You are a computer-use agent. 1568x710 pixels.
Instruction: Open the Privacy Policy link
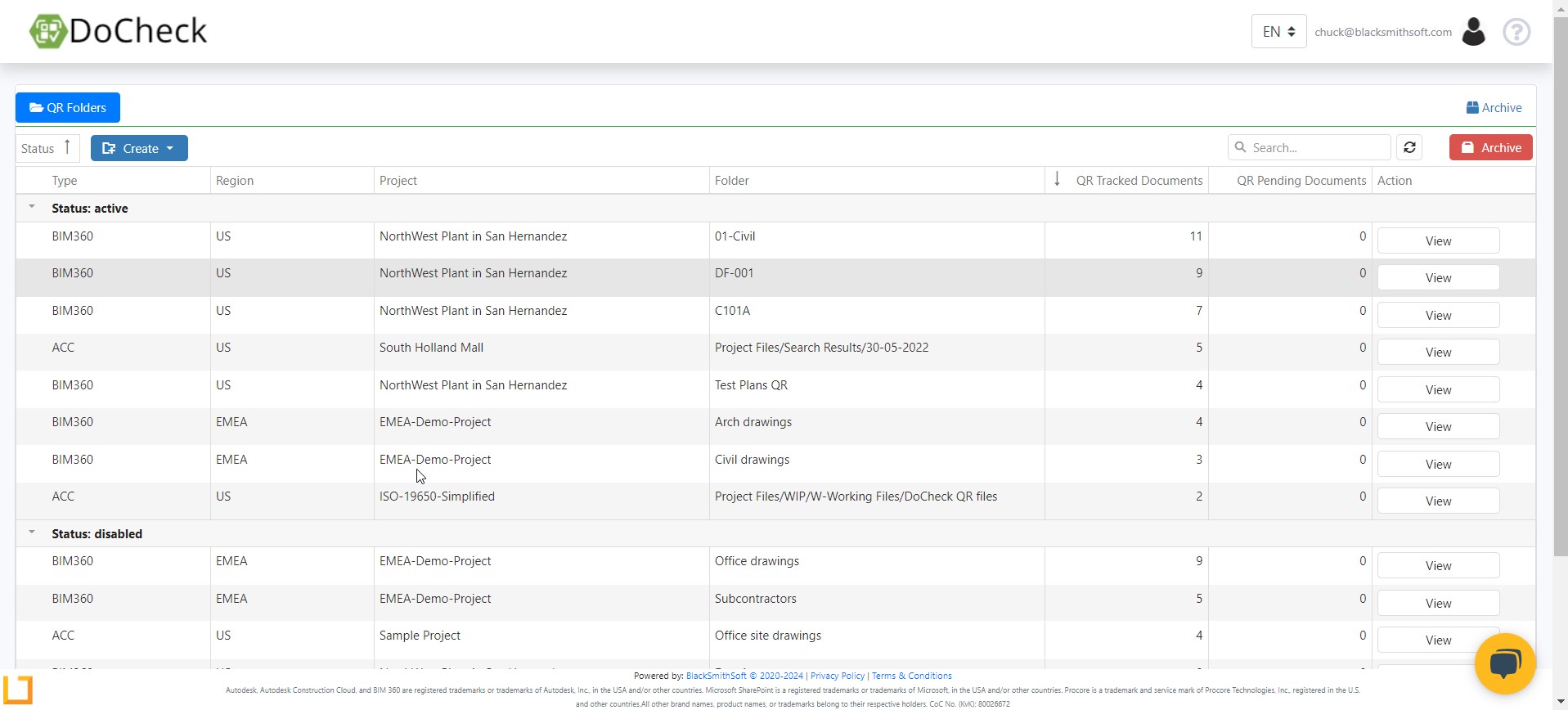(x=837, y=676)
